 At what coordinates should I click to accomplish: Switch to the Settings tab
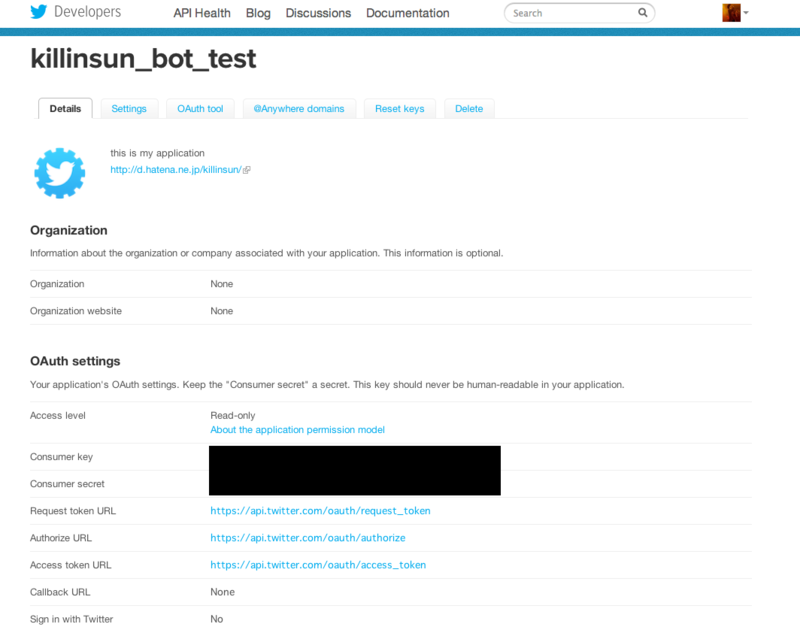point(129,109)
